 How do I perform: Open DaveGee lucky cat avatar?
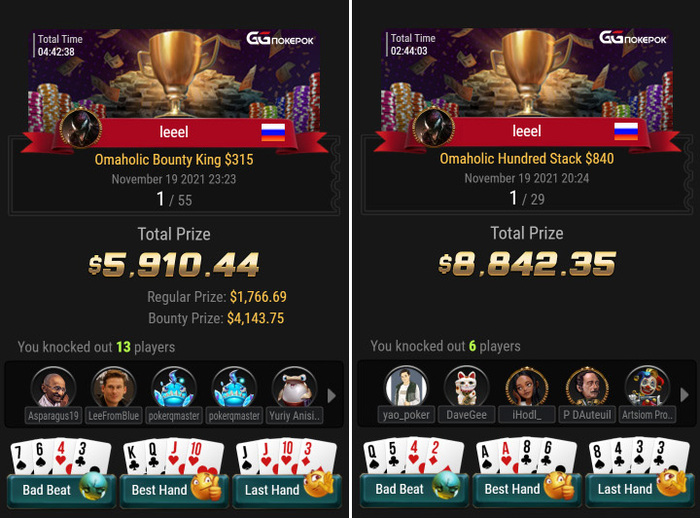[x=467, y=387]
